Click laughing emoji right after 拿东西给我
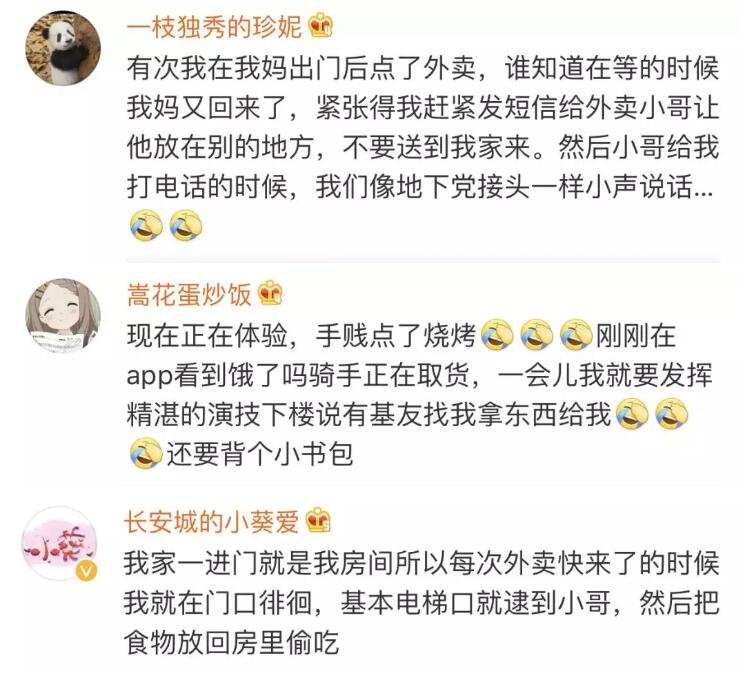Screen dimensions: 740x675 coord(632,414)
